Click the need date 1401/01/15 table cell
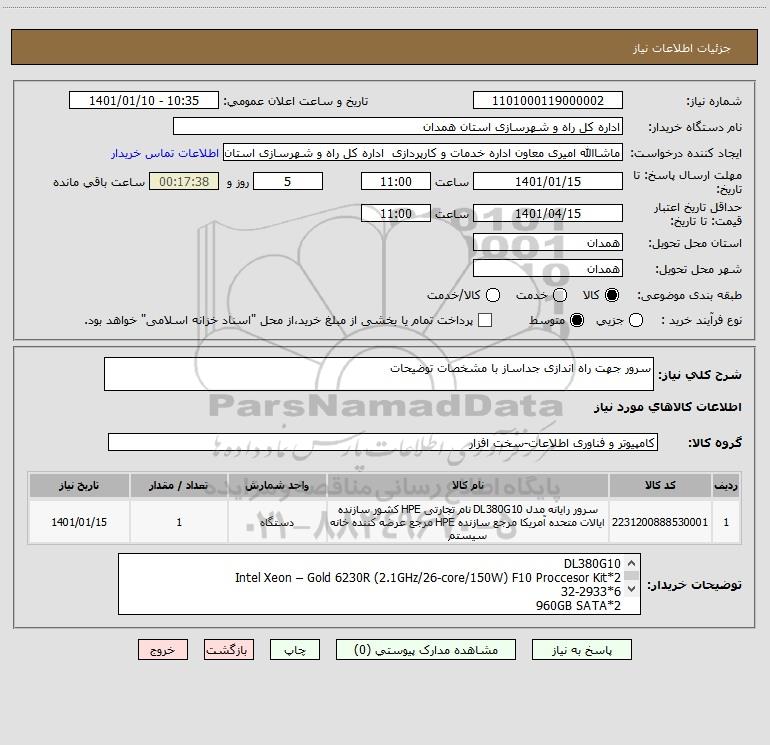The image size is (770, 745). coord(79,522)
